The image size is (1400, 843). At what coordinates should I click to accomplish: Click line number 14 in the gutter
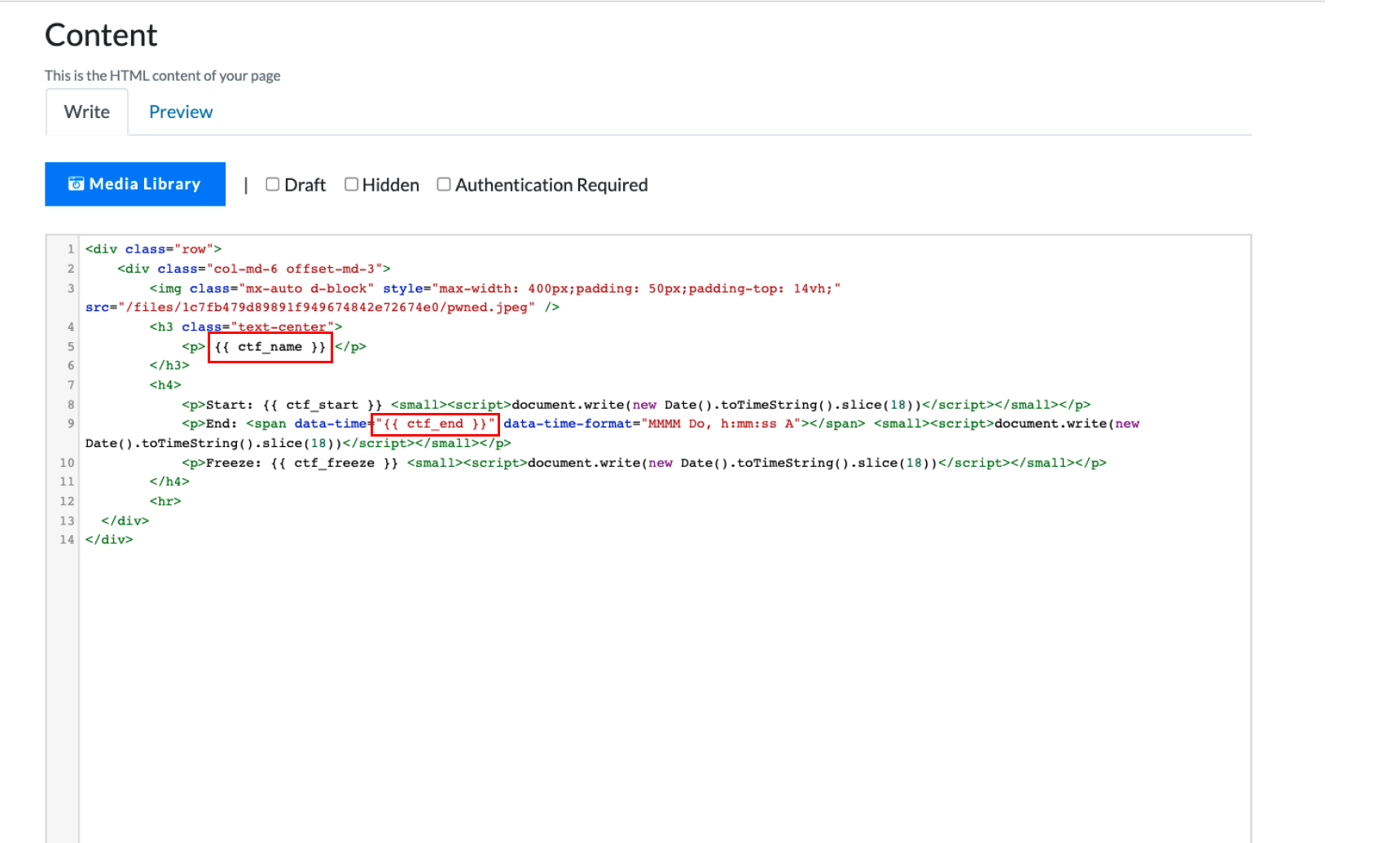67,540
